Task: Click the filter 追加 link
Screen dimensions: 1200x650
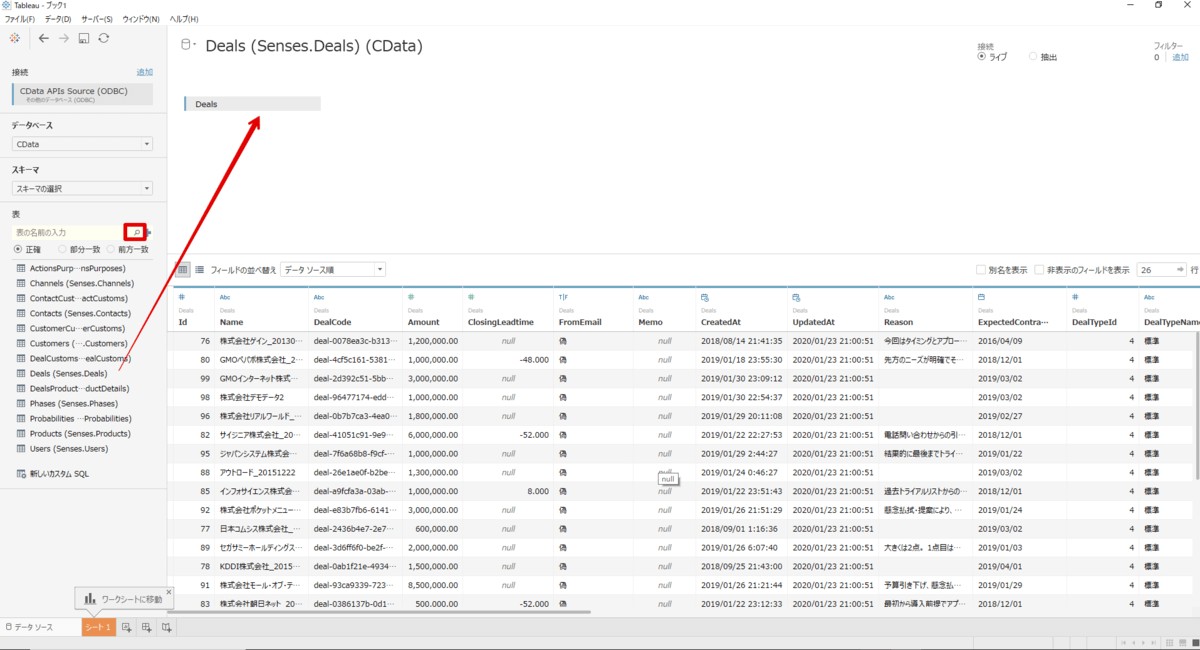Action: click(1180, 57)
